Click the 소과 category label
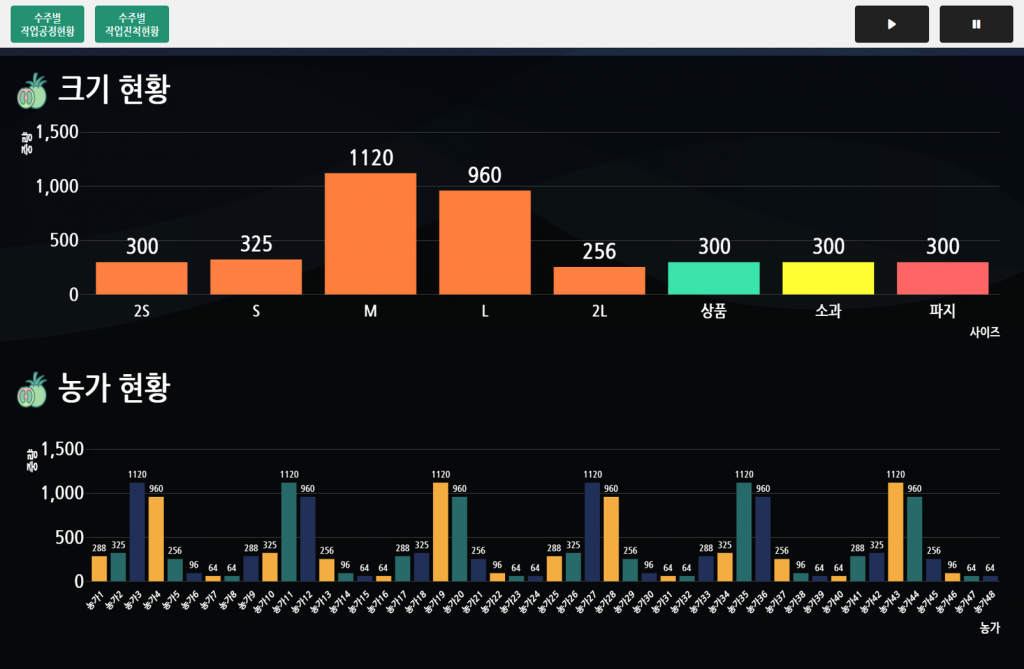The height and width of the screenshot is (669, 1024). [x=828, y=311]
